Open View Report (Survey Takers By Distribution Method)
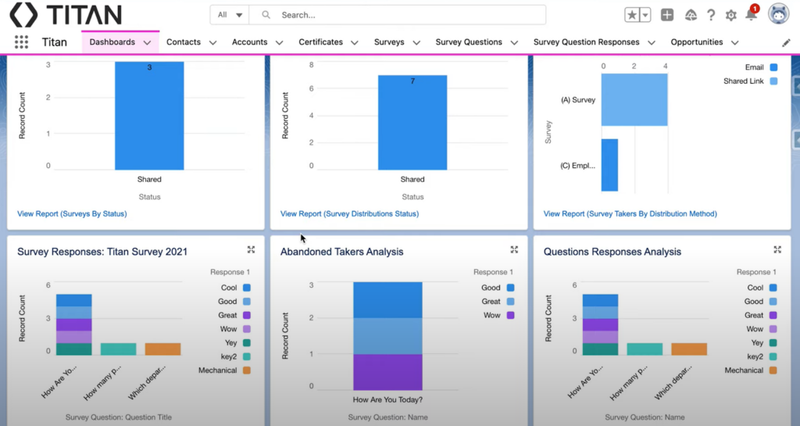 tap(630, 214)
